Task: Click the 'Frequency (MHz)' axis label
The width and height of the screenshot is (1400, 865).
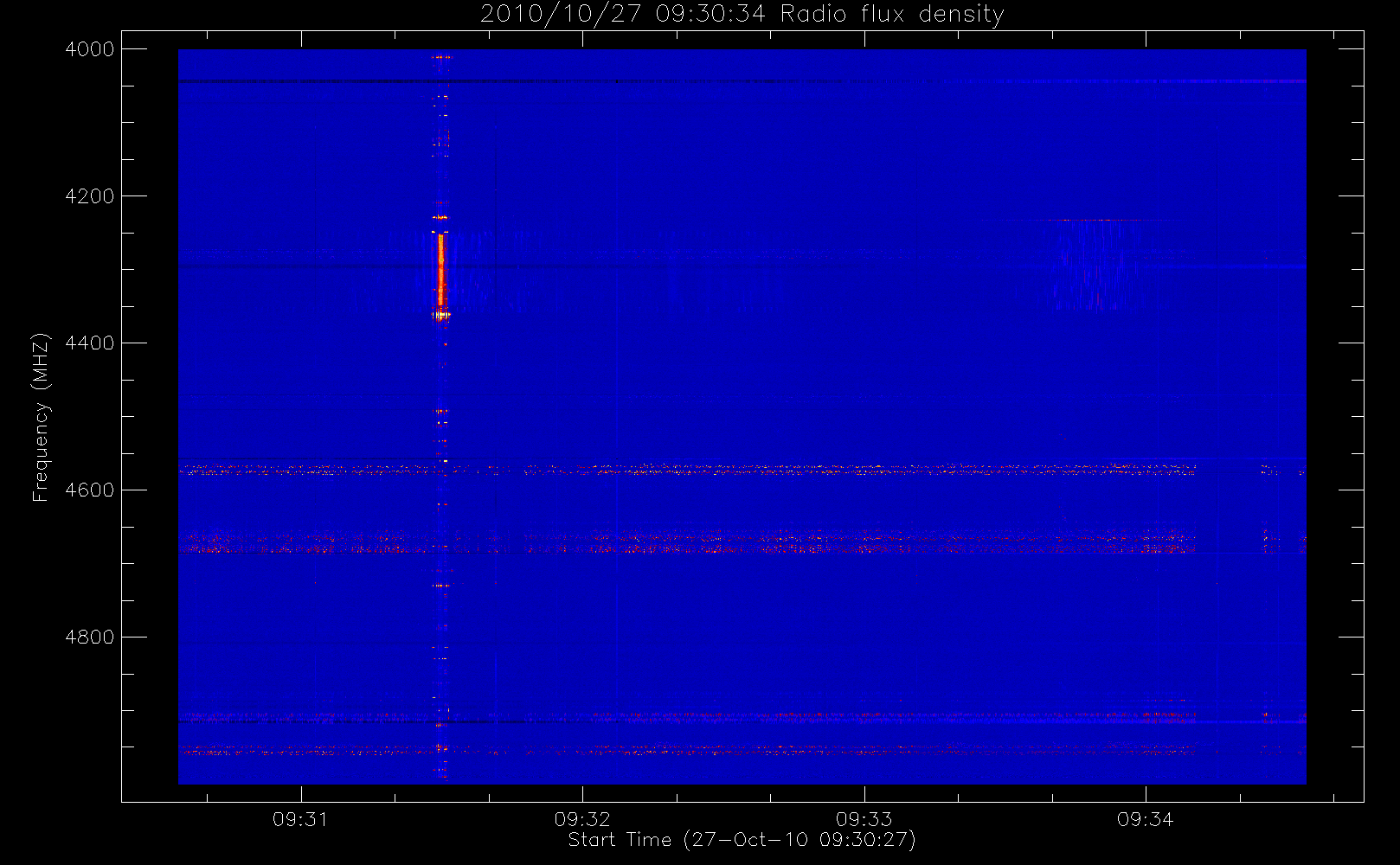Action: 41,417
